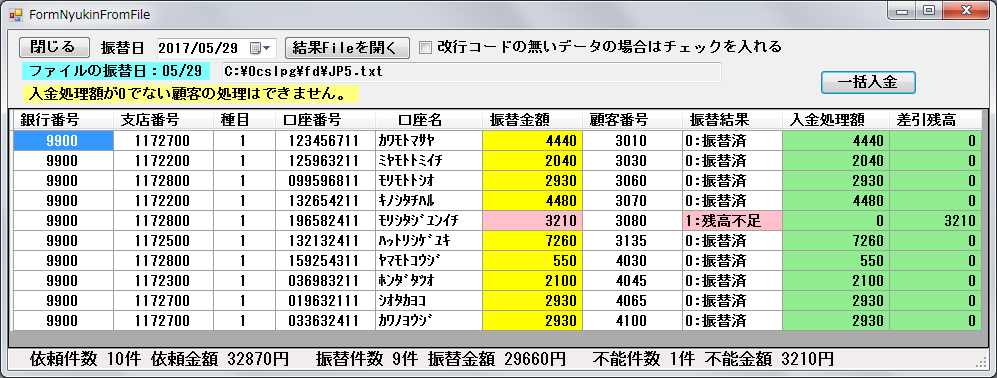Select the 3210 balance in 差引残高 column

click(935, 221)
